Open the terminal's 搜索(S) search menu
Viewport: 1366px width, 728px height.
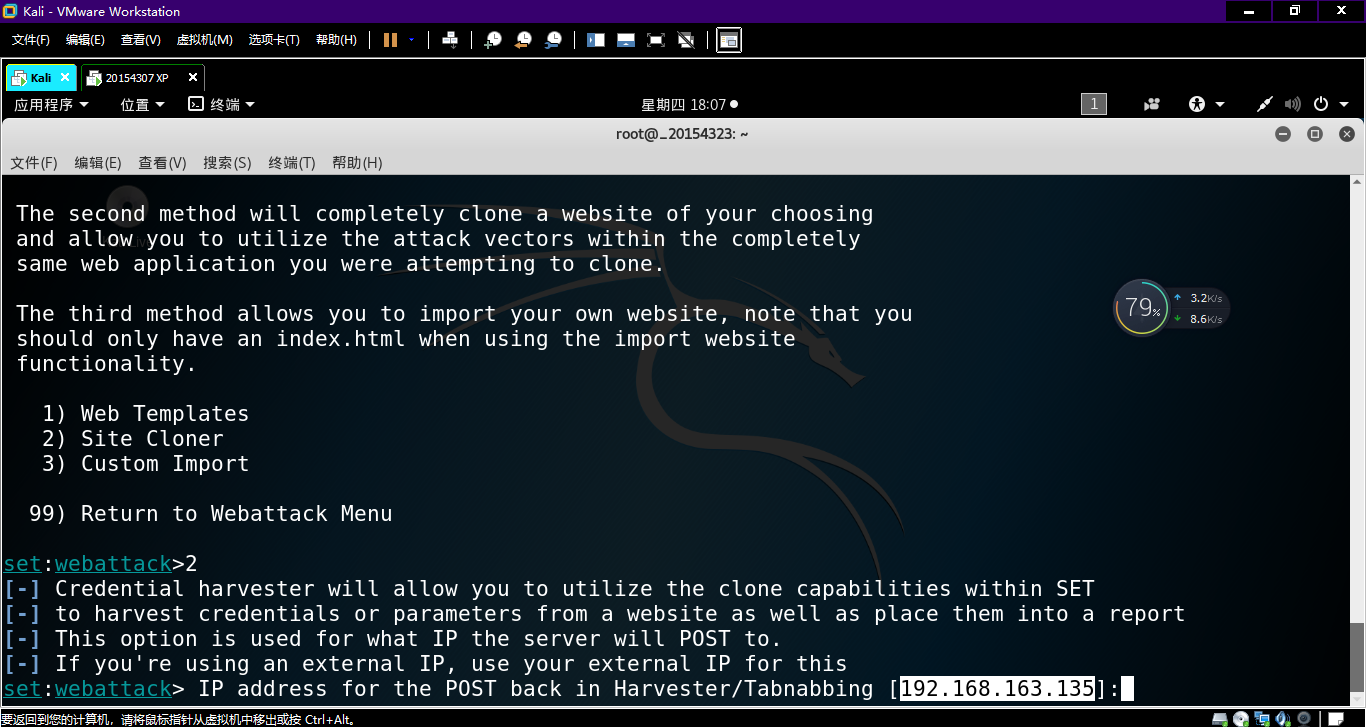tap(227, 163)
